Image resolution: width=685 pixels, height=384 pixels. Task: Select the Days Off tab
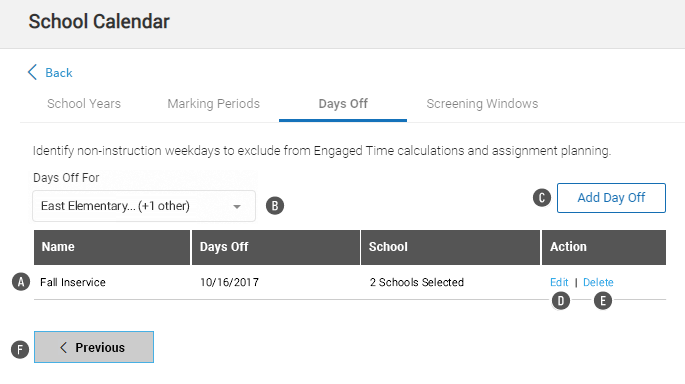coord(343,104)
